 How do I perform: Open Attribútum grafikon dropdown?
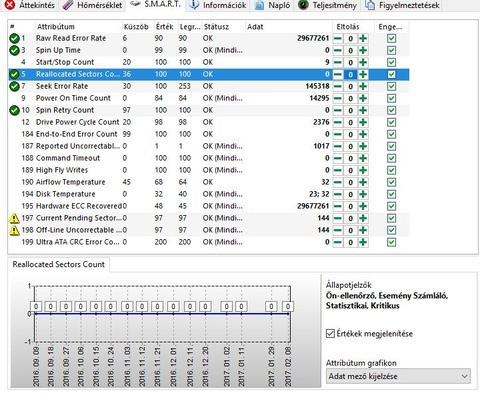coord(398,376)
